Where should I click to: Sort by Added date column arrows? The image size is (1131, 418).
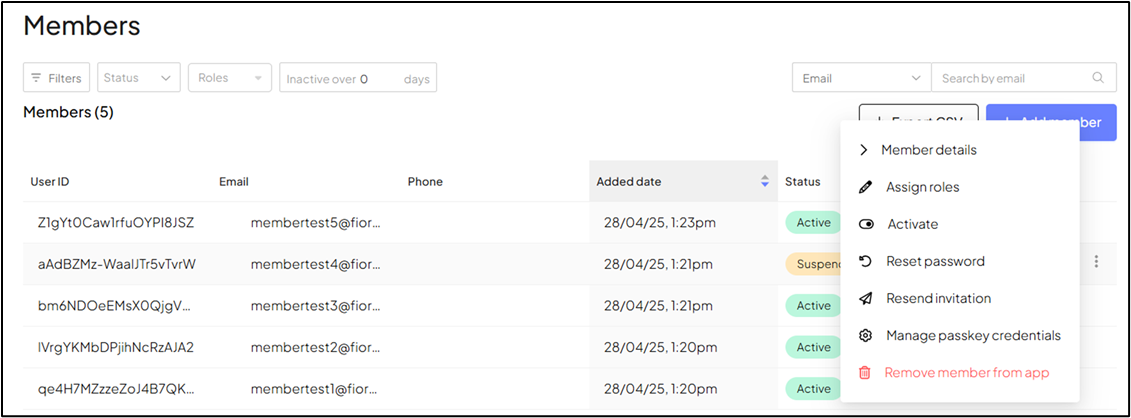click(765, 182)
